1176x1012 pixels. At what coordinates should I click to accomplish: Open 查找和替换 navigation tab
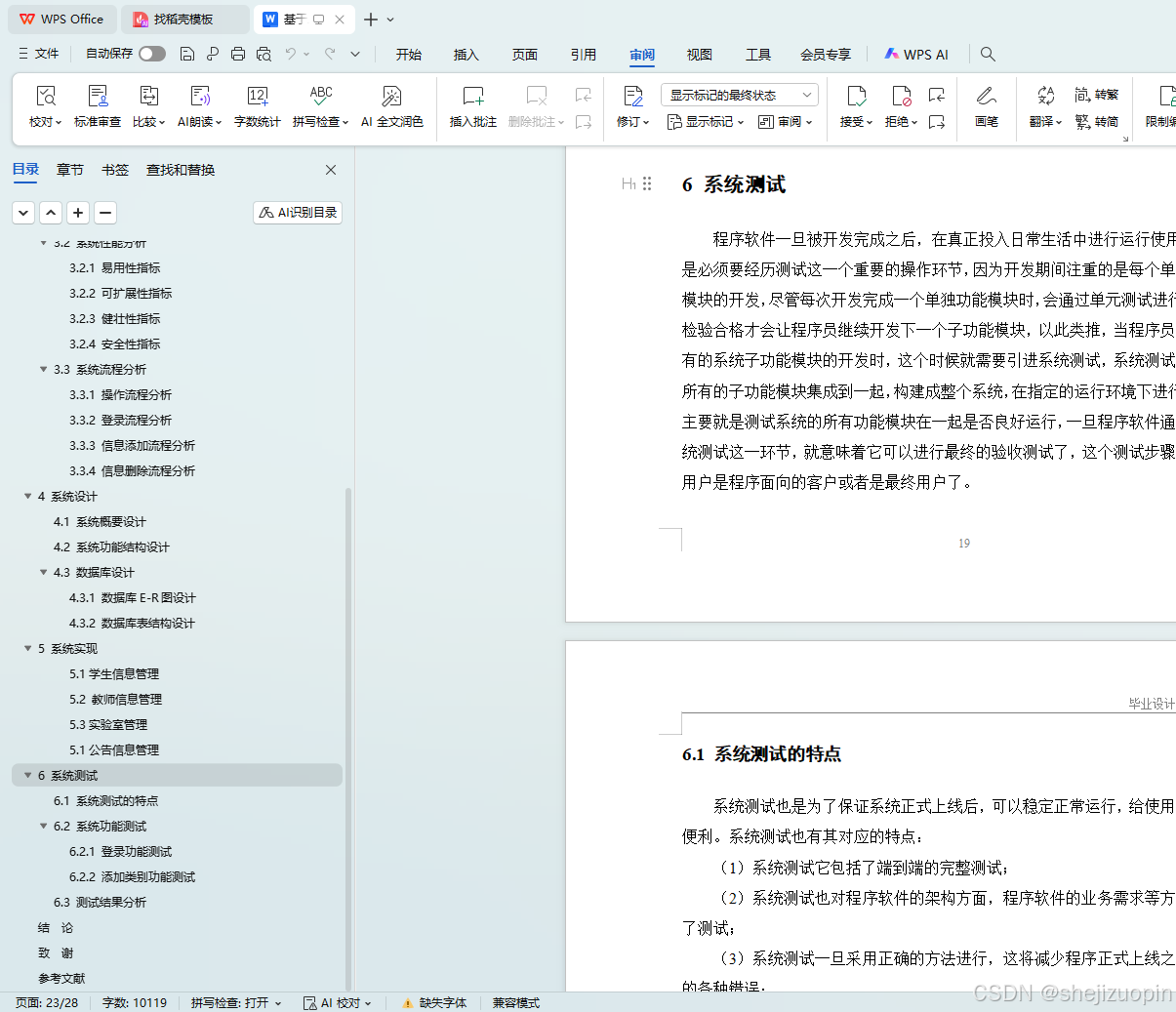coord(181,170)
